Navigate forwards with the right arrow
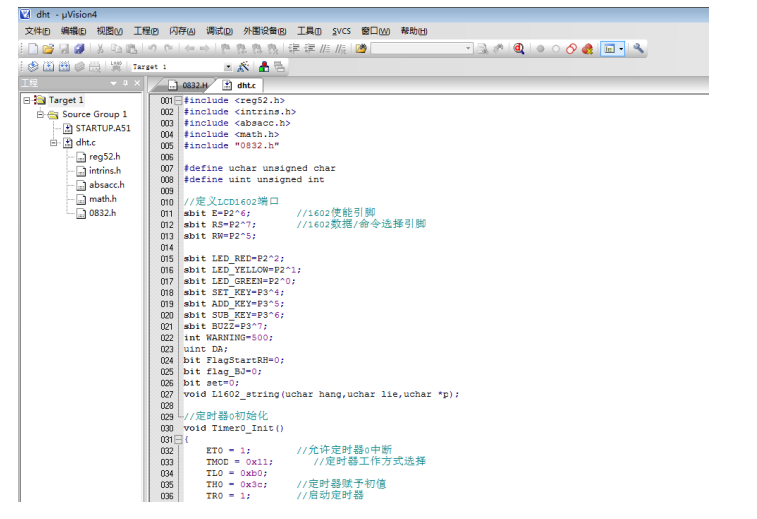 coord(205,49)
